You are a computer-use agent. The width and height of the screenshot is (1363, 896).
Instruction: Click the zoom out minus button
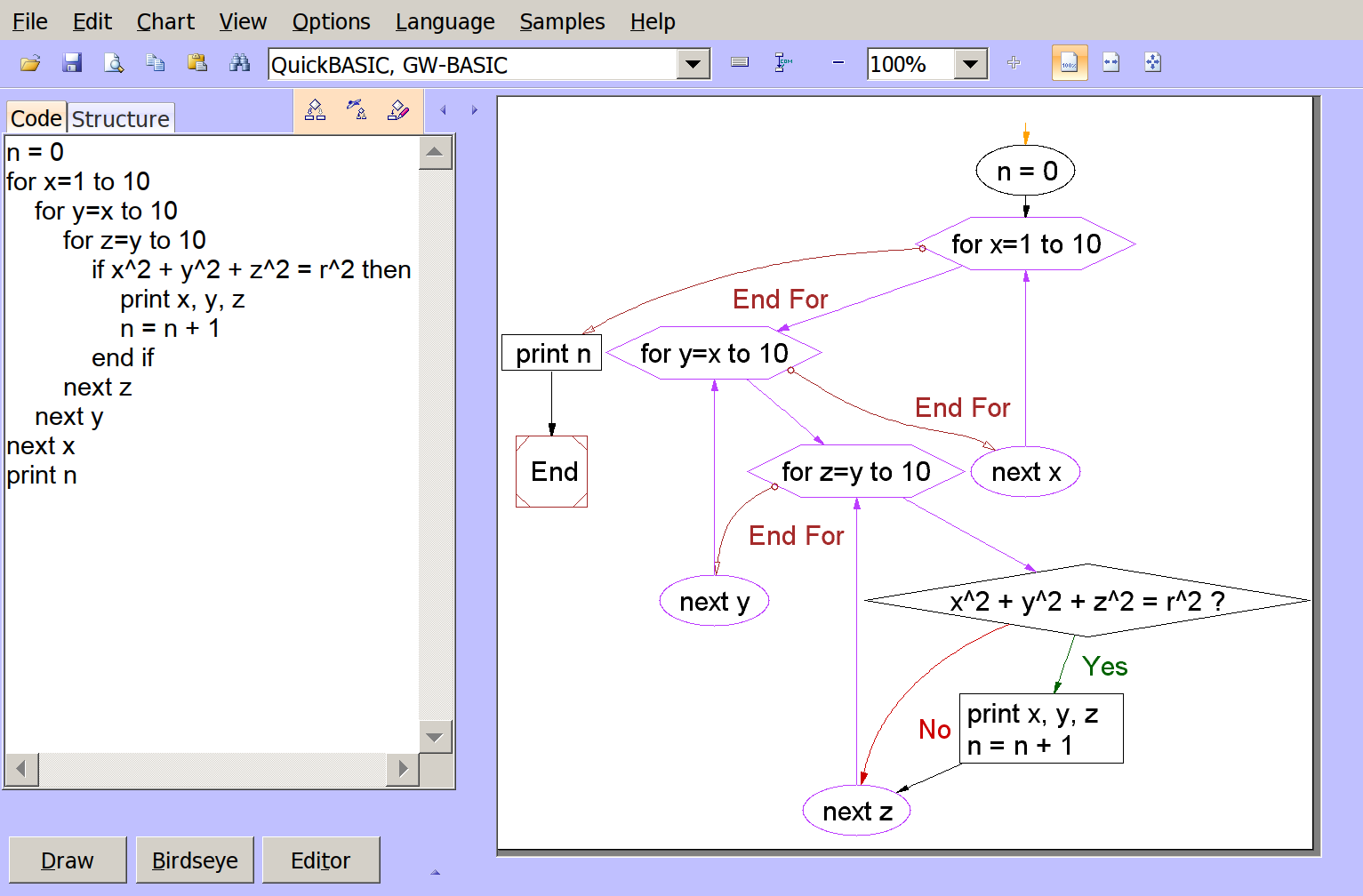(x=838, y=63)
